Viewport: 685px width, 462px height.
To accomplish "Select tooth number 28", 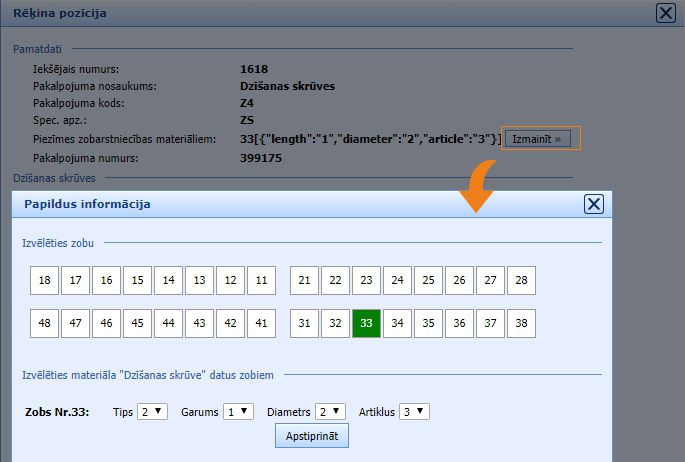I will click(521, 281).
